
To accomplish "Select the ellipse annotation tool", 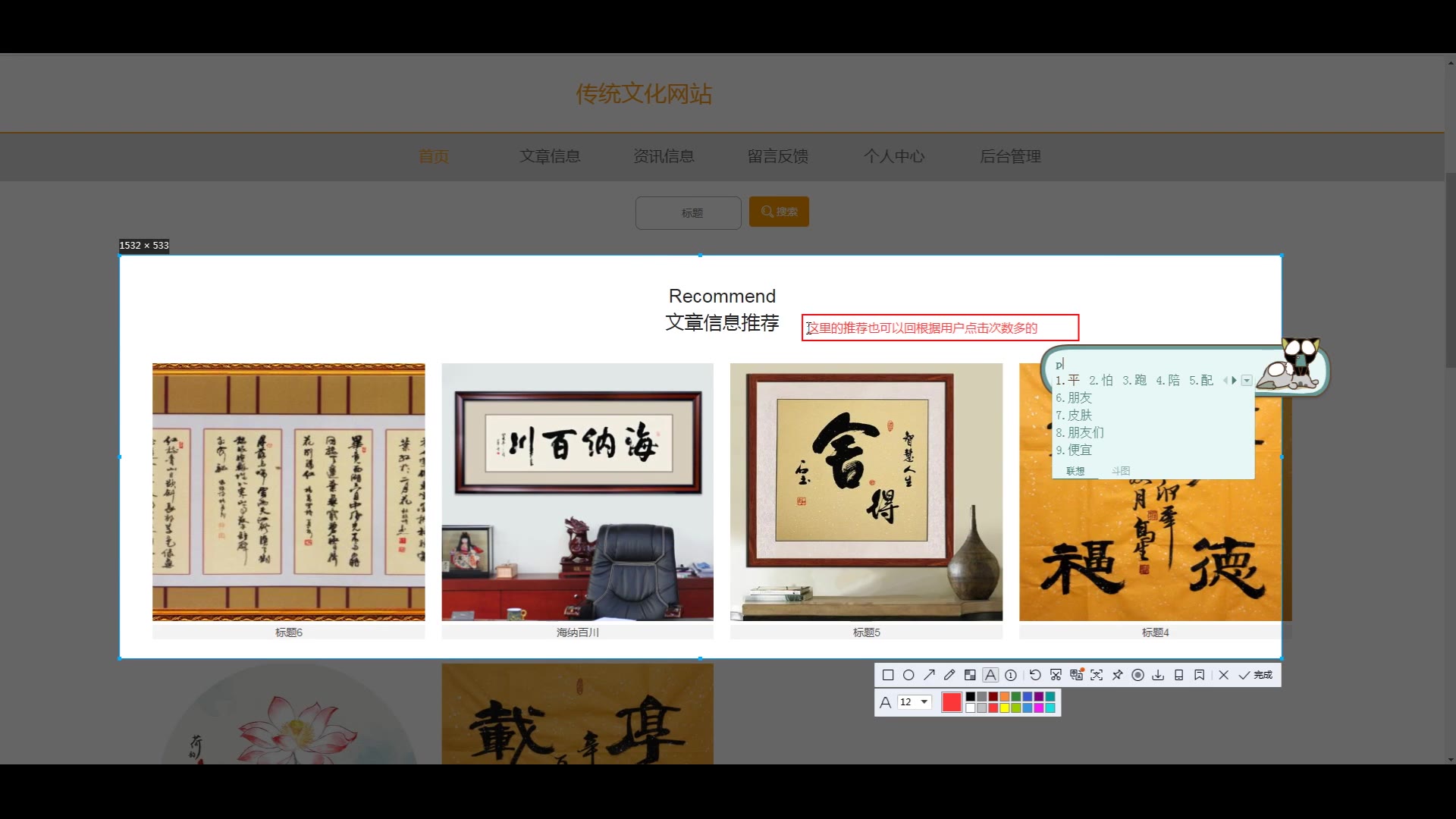I will [908, 675].
